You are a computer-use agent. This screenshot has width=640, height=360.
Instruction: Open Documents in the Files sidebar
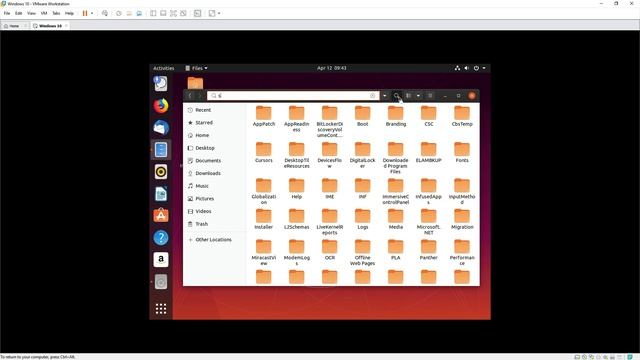(x=214, y=160)
